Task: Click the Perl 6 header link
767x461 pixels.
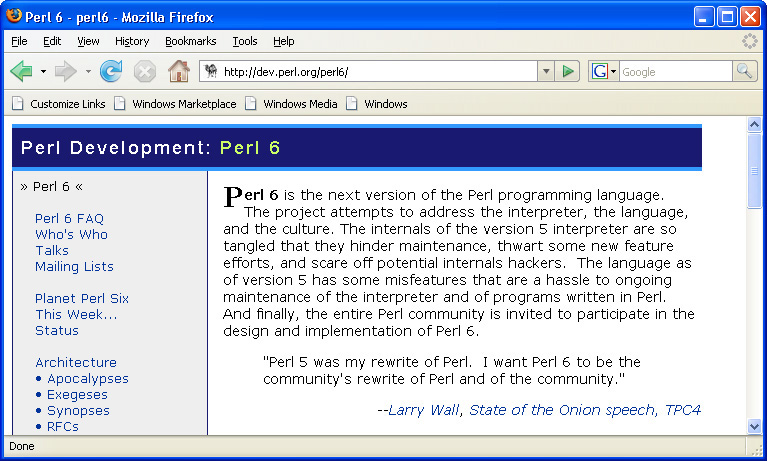Action: click(x=249, y=148)
